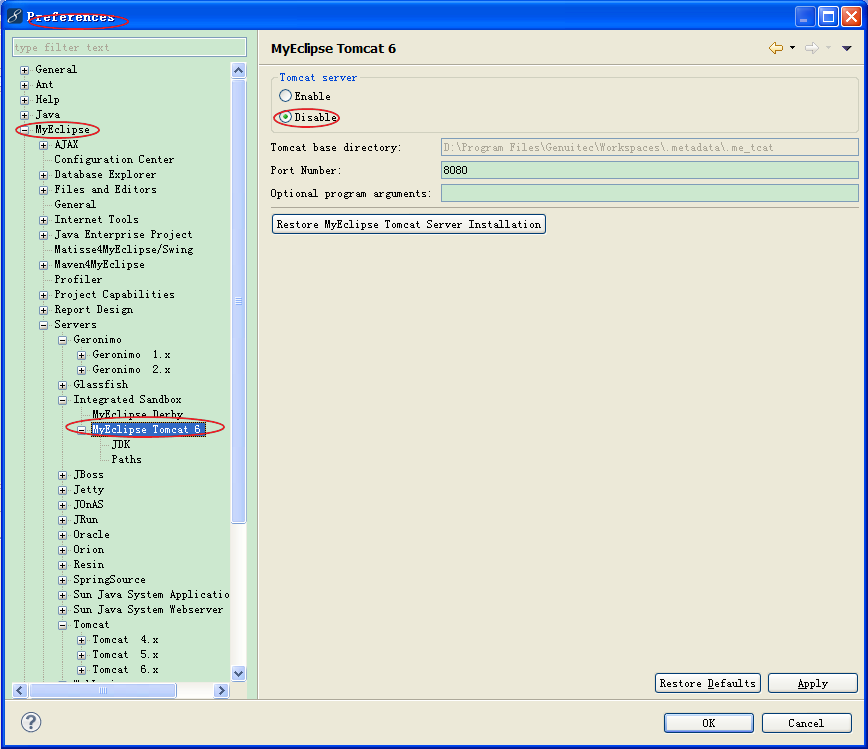Click the back navigation arrow icon
This screenshot has width=868, height=749.
click(776, 48)
